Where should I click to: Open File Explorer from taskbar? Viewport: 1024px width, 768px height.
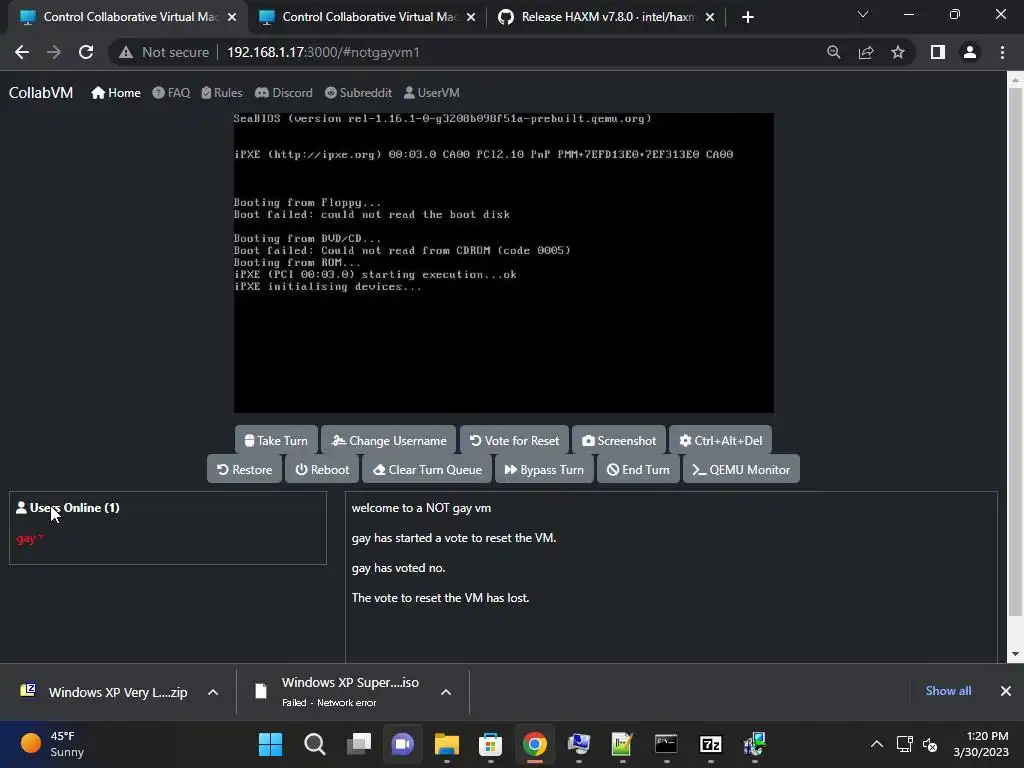(x=447, y=744)
